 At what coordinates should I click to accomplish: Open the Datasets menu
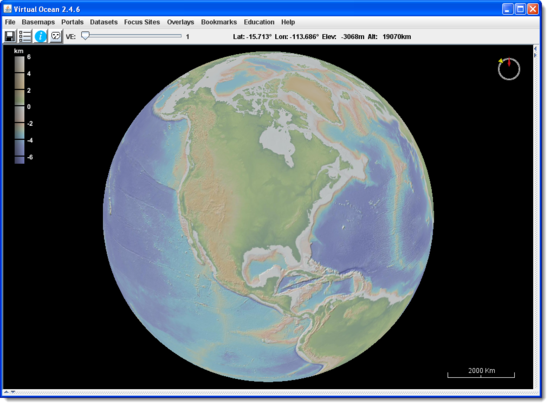[x=103, y=22]
